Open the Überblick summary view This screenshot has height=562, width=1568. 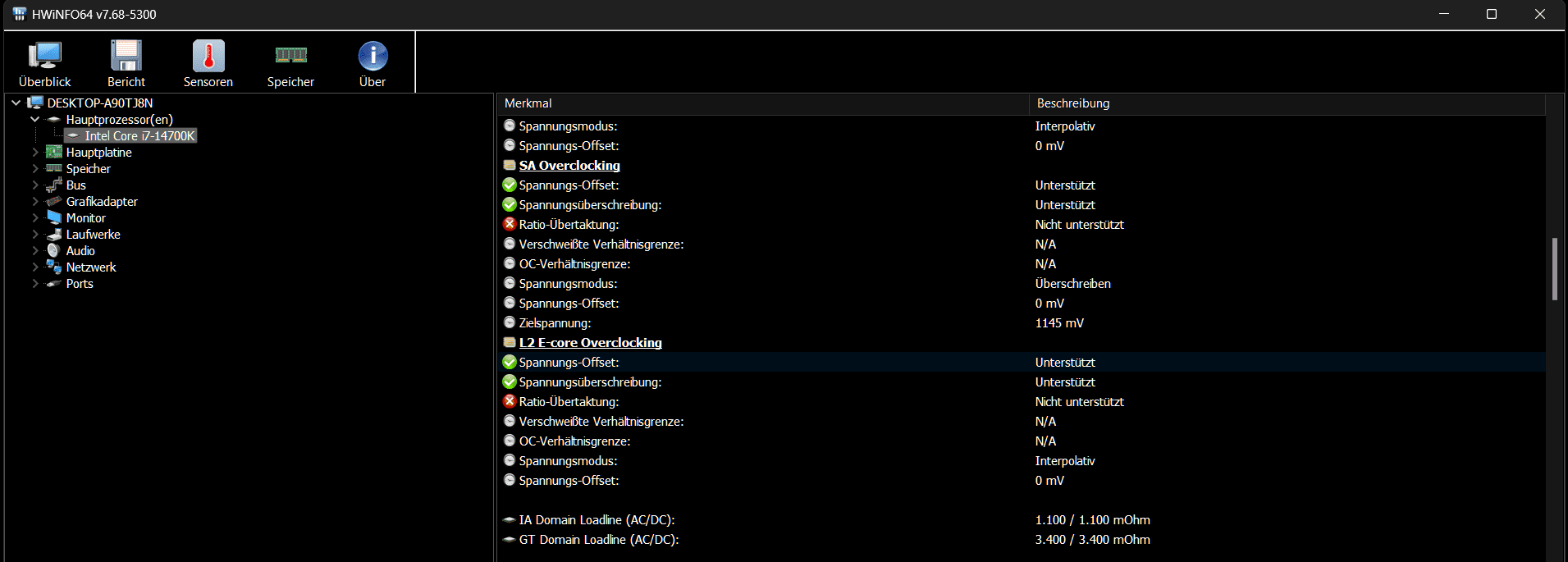click(x=44, y=63)
